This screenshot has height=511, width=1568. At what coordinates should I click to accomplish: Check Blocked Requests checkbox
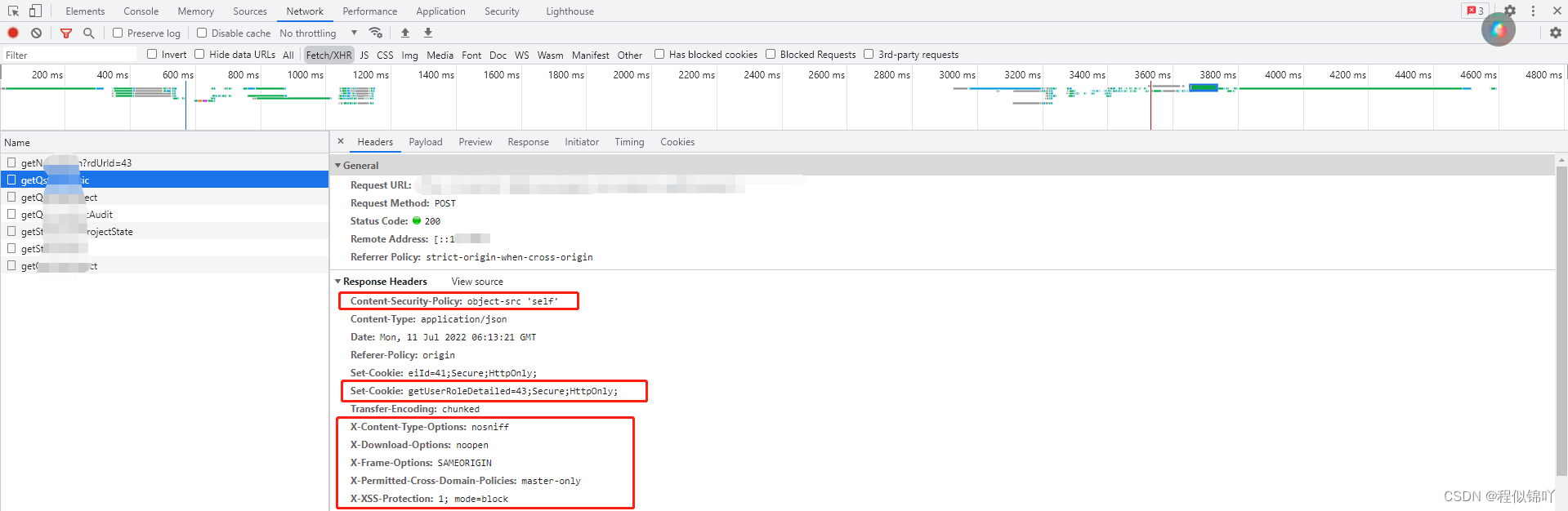[x=771, y=54]
